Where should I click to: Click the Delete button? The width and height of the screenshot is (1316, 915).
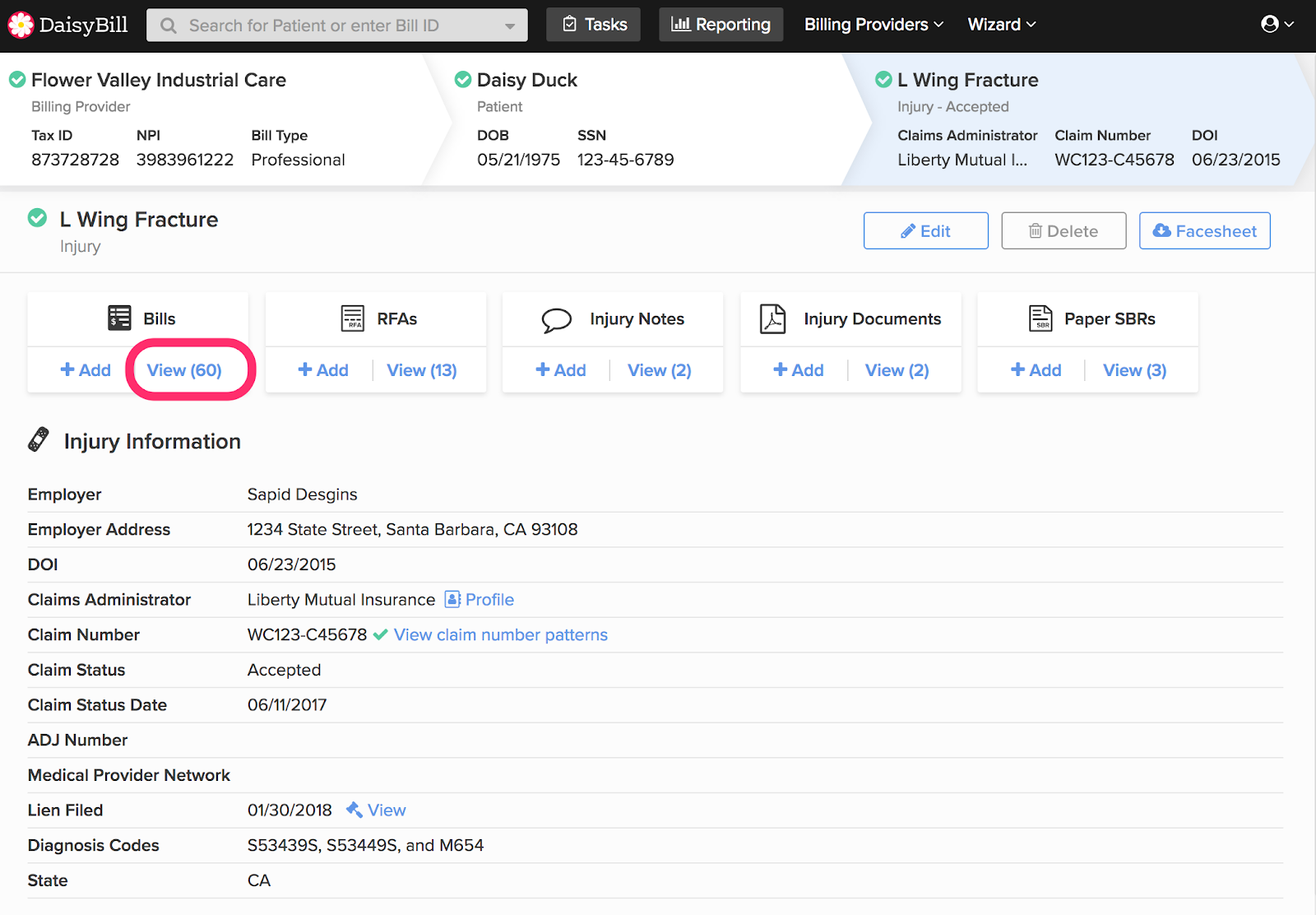tap(1063, 231)
